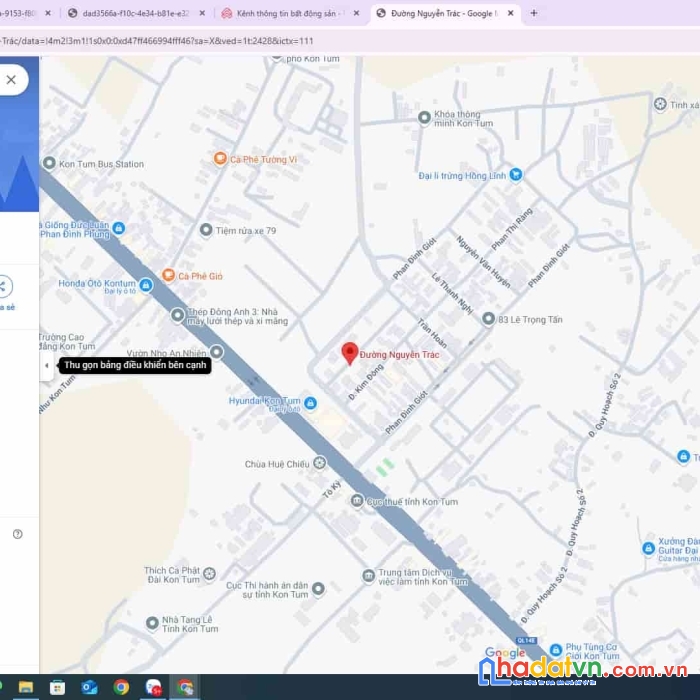This screenshot has width=700, height=700.
Task: Switch to the dad3566a-f10c browser tab
Action: pyautogui.click(x=136, y=13)
